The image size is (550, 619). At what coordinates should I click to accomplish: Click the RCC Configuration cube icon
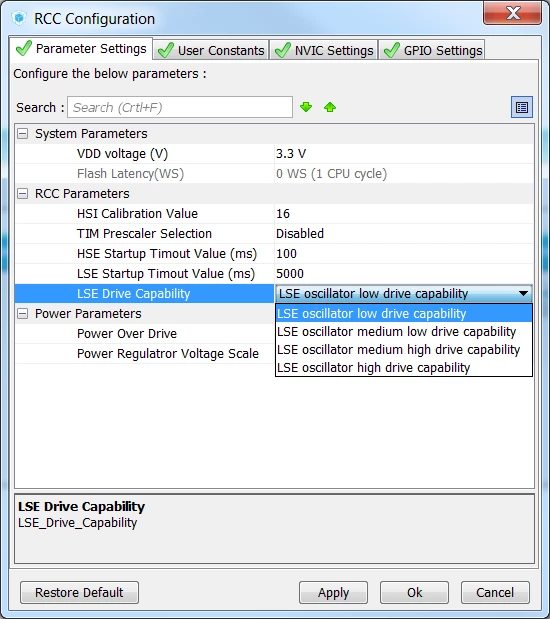(19, 18)
